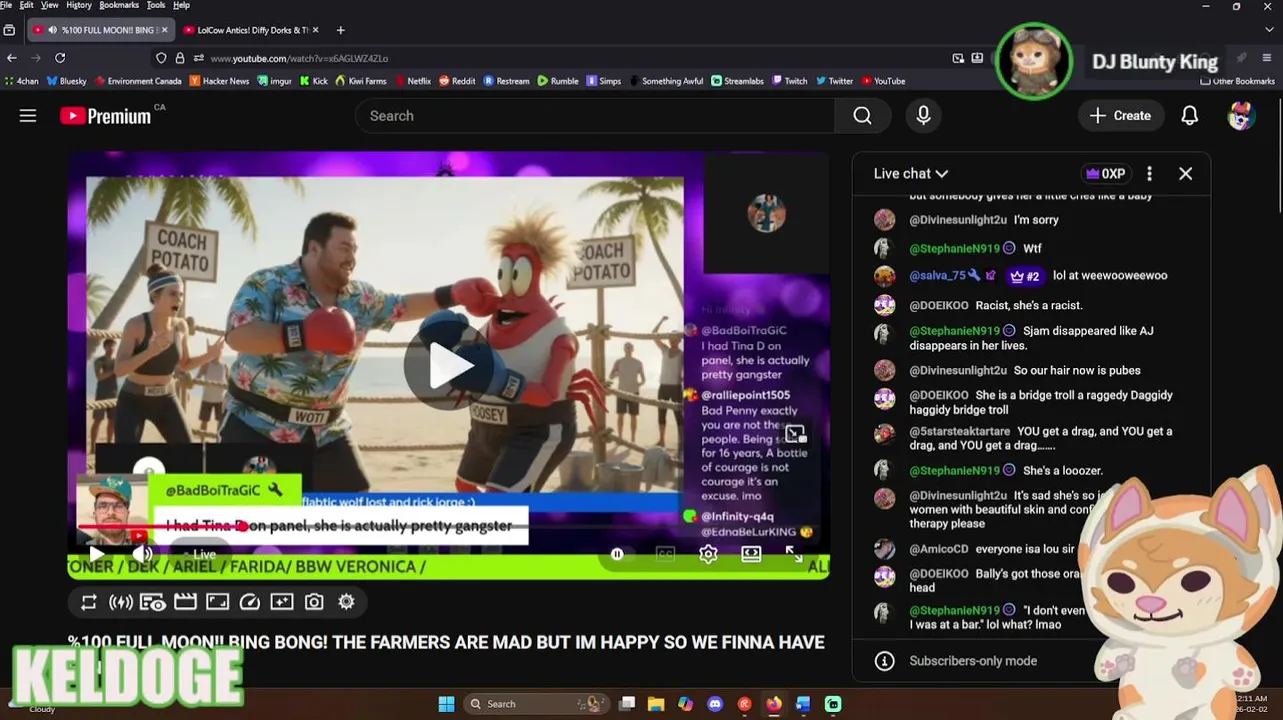Open the History menu

pos(79,5)
